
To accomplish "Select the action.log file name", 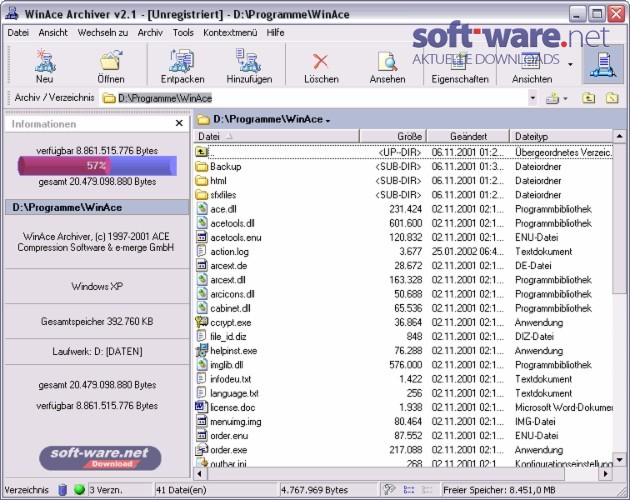I will tap(229, 252).
